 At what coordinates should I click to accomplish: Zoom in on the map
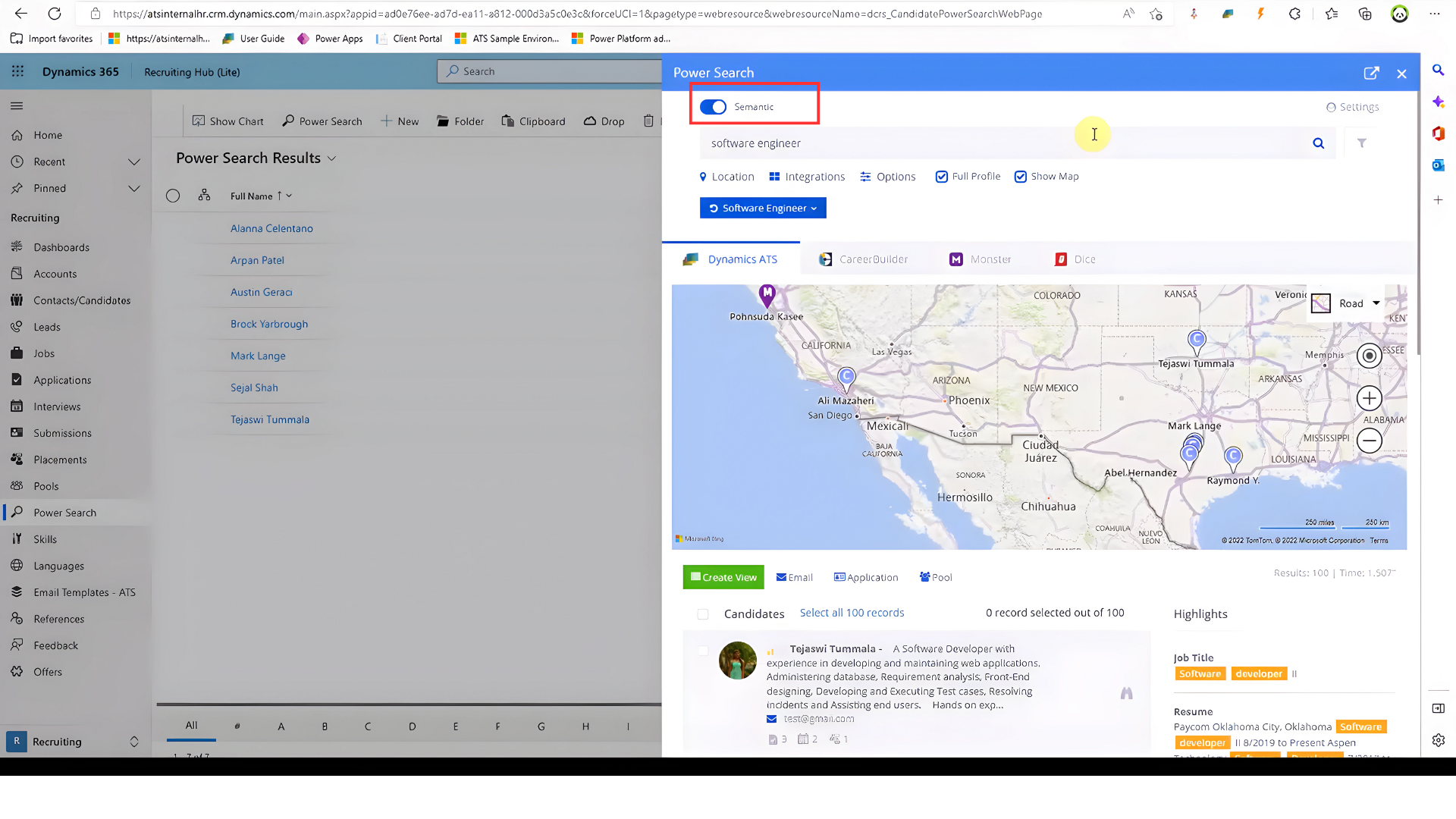pos(1369,398)
